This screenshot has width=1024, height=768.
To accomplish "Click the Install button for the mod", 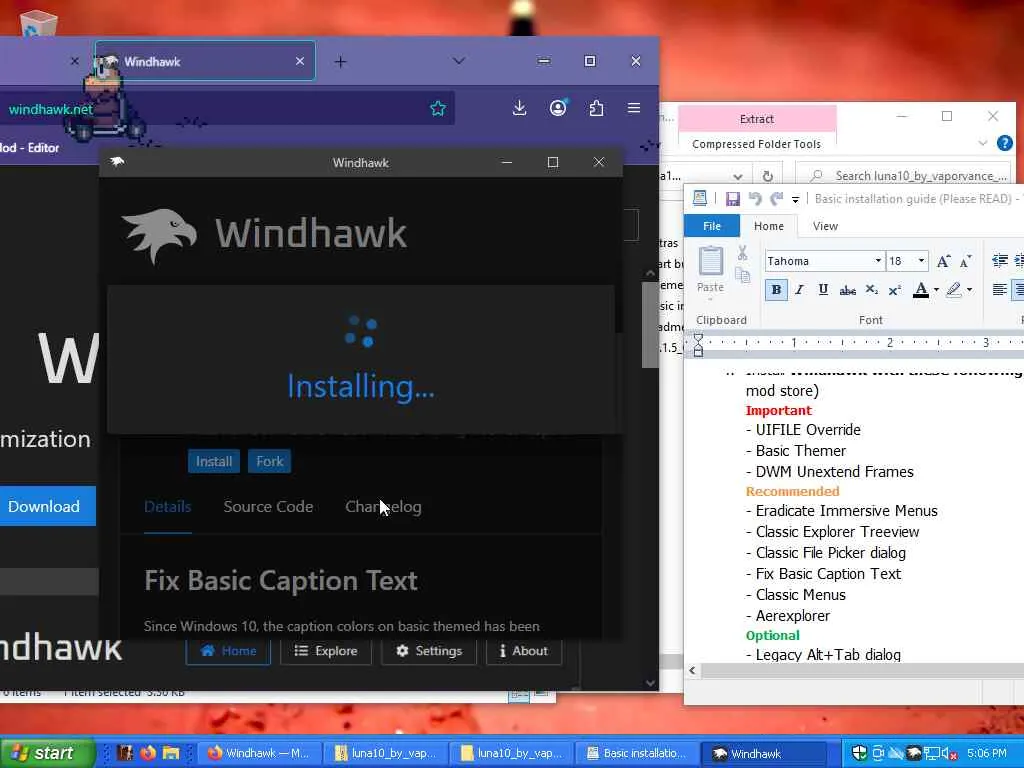I will [214, 461].
